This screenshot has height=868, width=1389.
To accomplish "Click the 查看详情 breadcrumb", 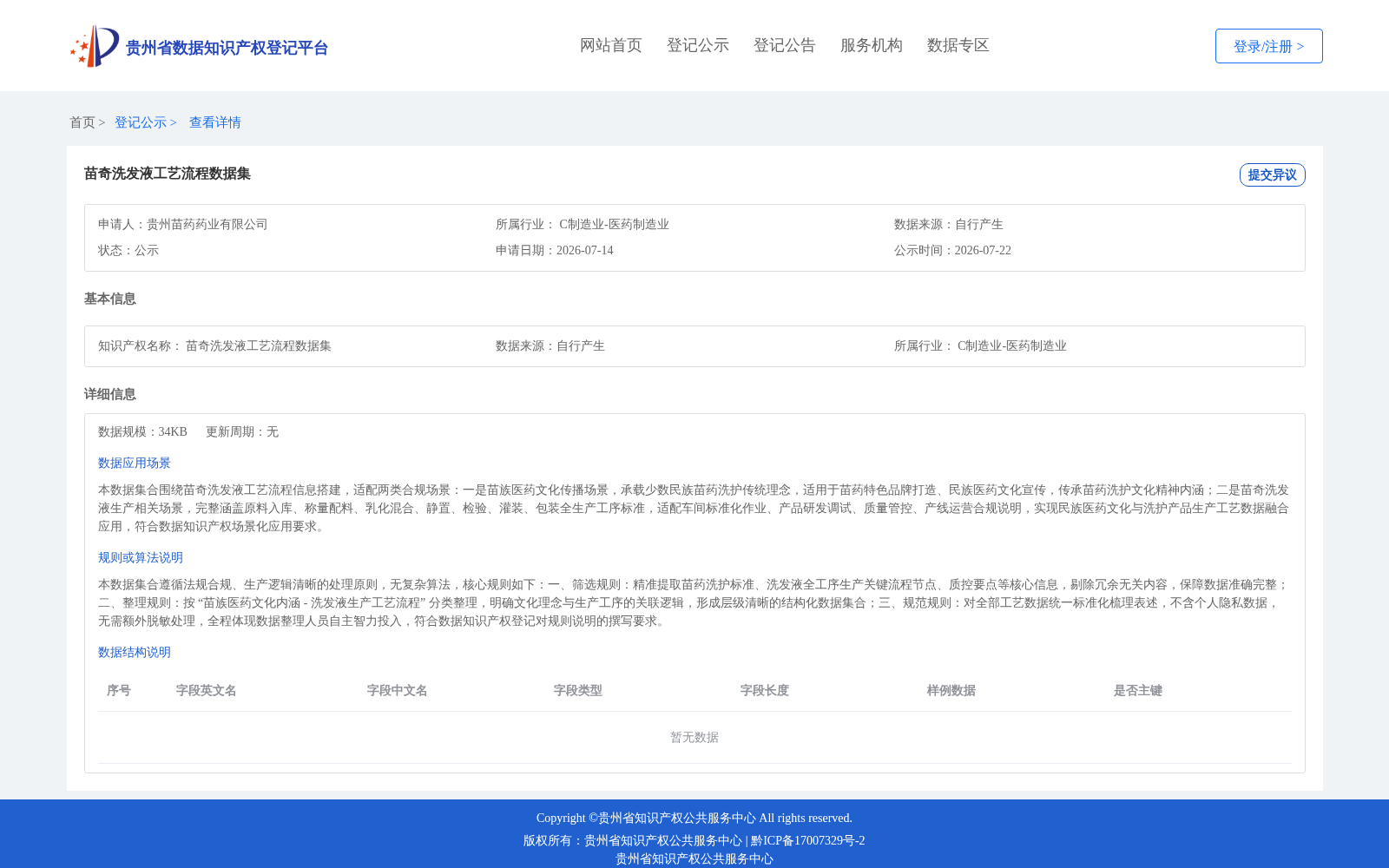I will [x=215, y=122].
